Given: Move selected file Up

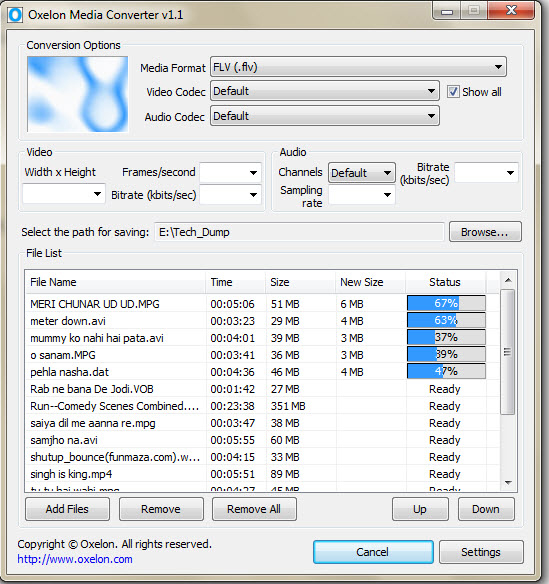Looking at the screenshot, I should pos(420,509).
